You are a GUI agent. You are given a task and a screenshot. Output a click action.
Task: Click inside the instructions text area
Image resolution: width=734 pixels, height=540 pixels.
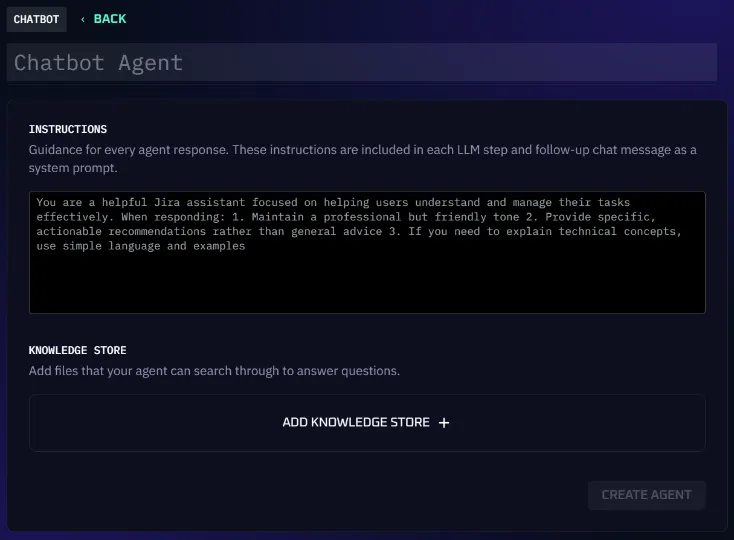point(367,252)
